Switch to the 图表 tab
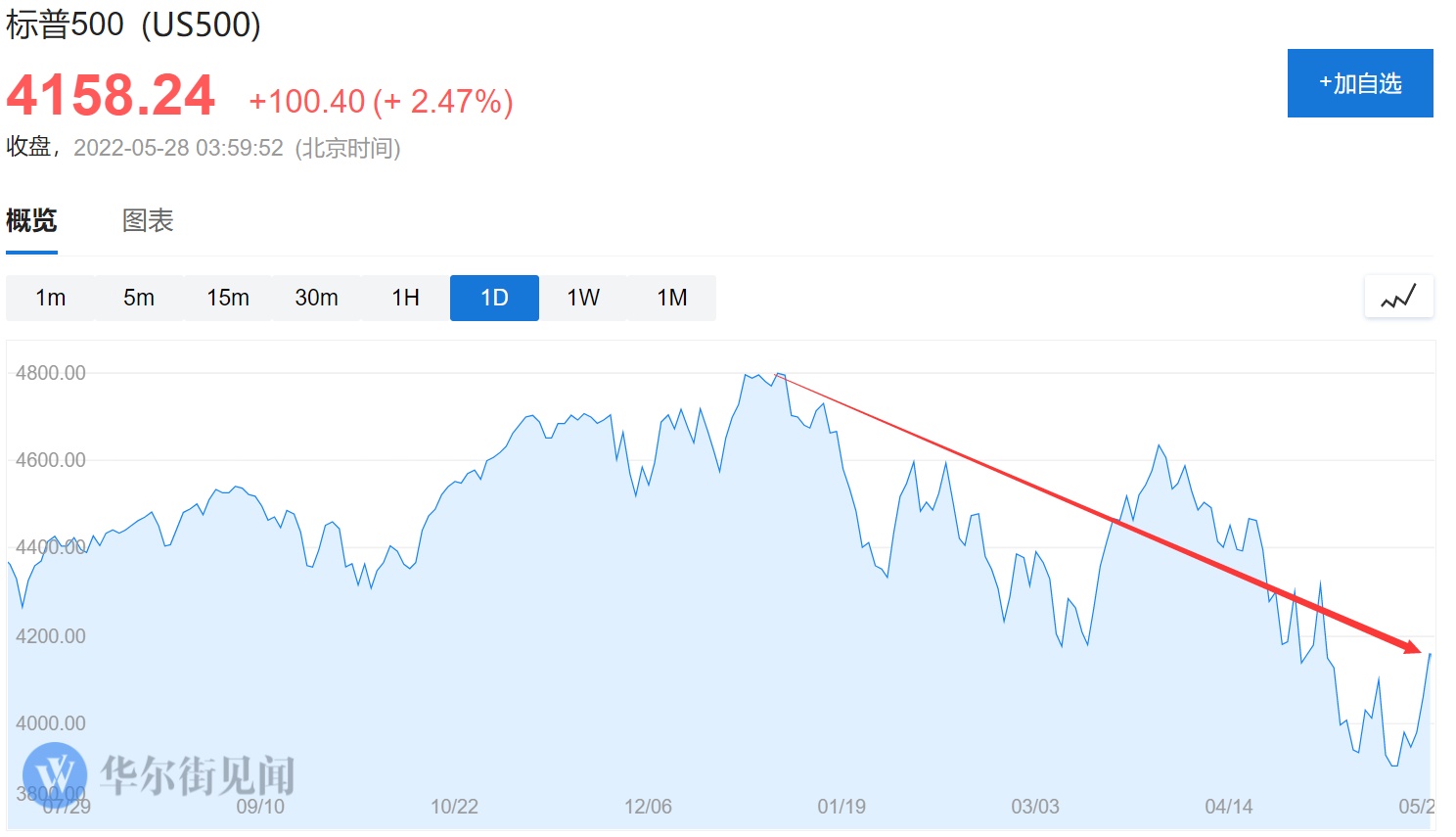The width and height of the screenshot is (1456, 837). (x=148, y=221)
